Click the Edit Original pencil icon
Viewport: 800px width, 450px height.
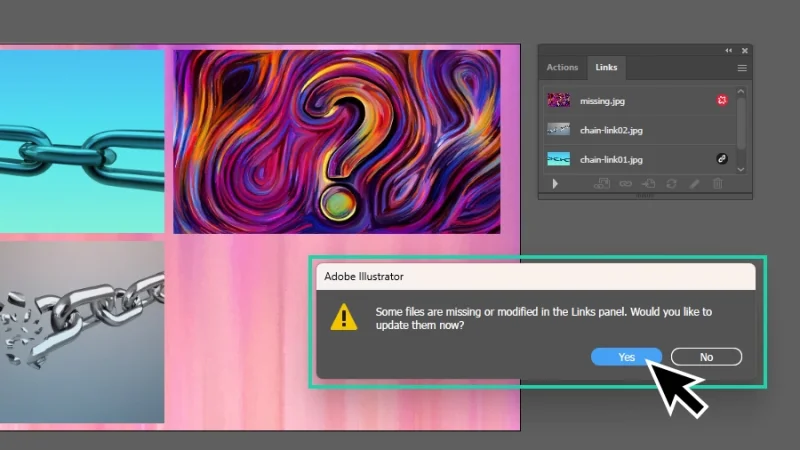[x=694, y=184]
